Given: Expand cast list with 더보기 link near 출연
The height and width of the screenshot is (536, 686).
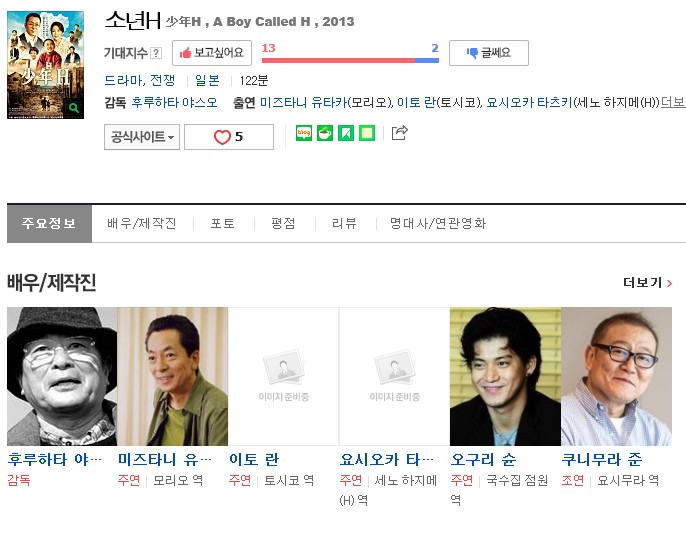Looking at the screenshot, I should (x=673, y=102).
